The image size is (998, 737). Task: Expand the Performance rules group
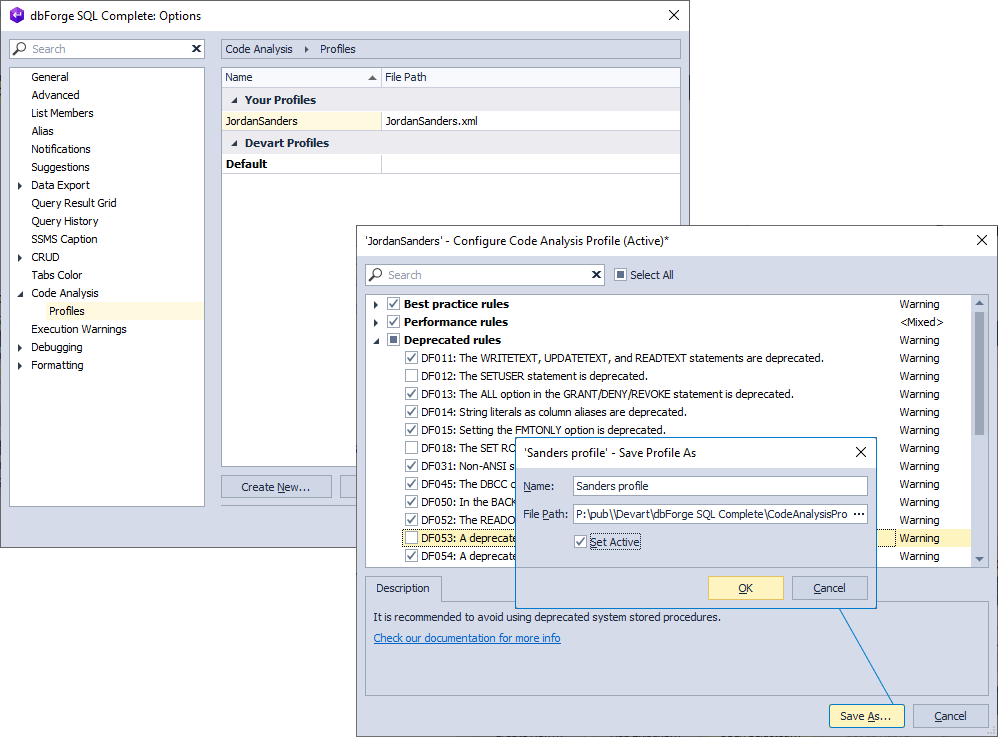coord(376,322)
